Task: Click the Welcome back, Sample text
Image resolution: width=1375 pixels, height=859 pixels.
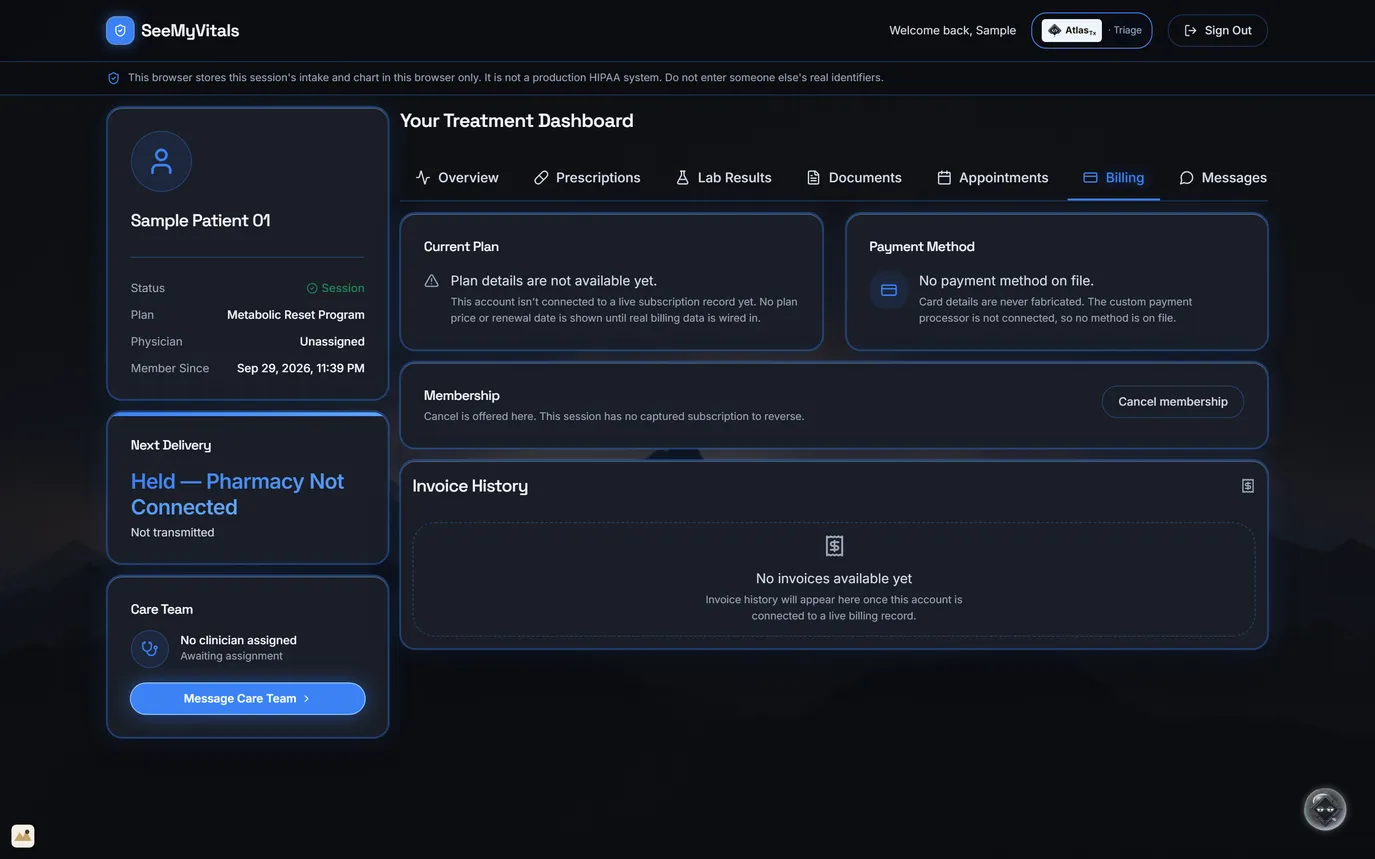Action: point(953,30)
